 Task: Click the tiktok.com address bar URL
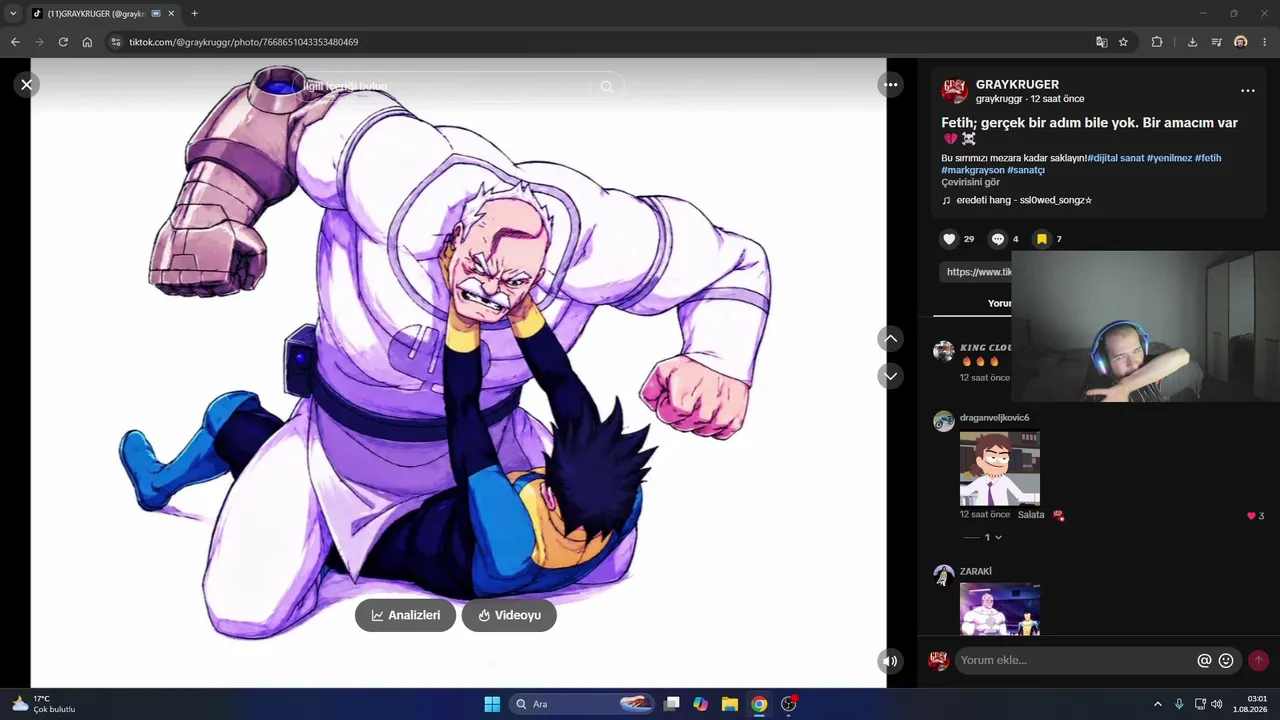coord(243,42)
